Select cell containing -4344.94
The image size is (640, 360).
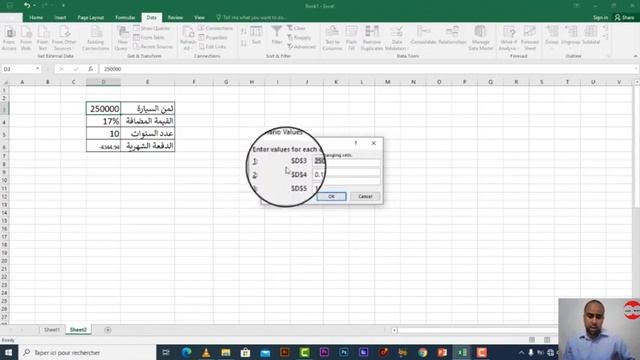coord(103,146)
